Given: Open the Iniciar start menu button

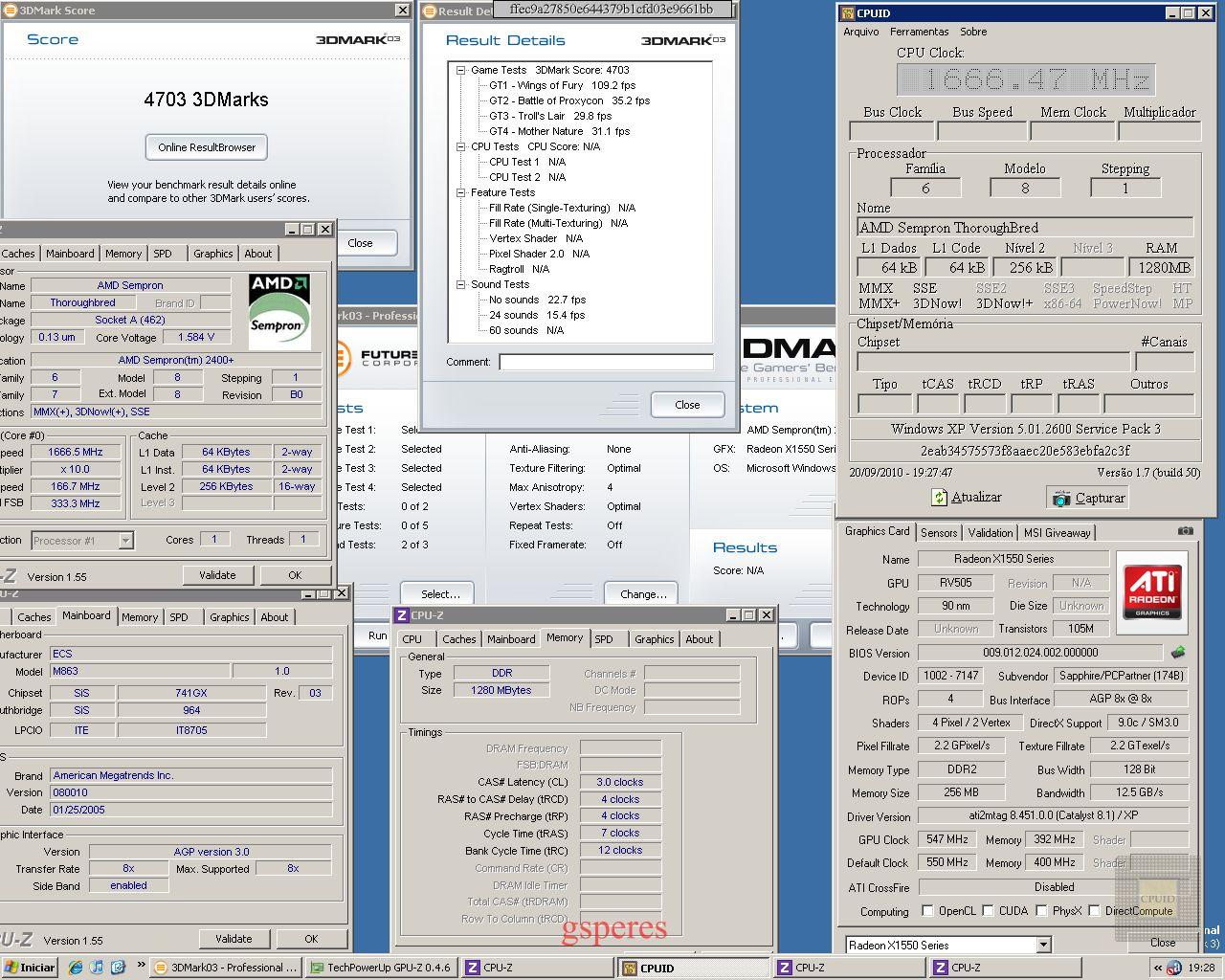Looking at the screenshot, I should 31,968.
